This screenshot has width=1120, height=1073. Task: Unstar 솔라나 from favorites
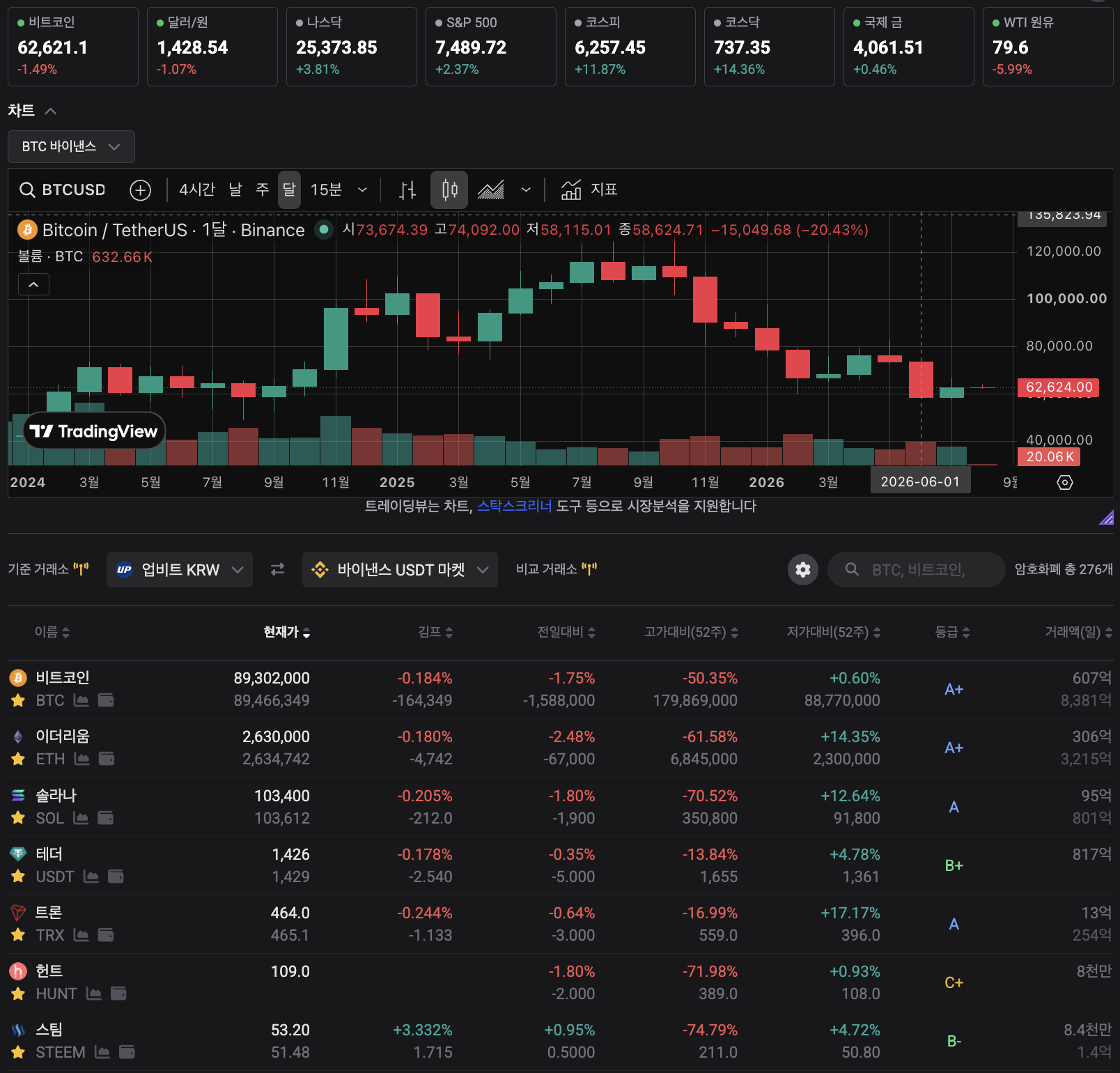[x=18, y=817]
